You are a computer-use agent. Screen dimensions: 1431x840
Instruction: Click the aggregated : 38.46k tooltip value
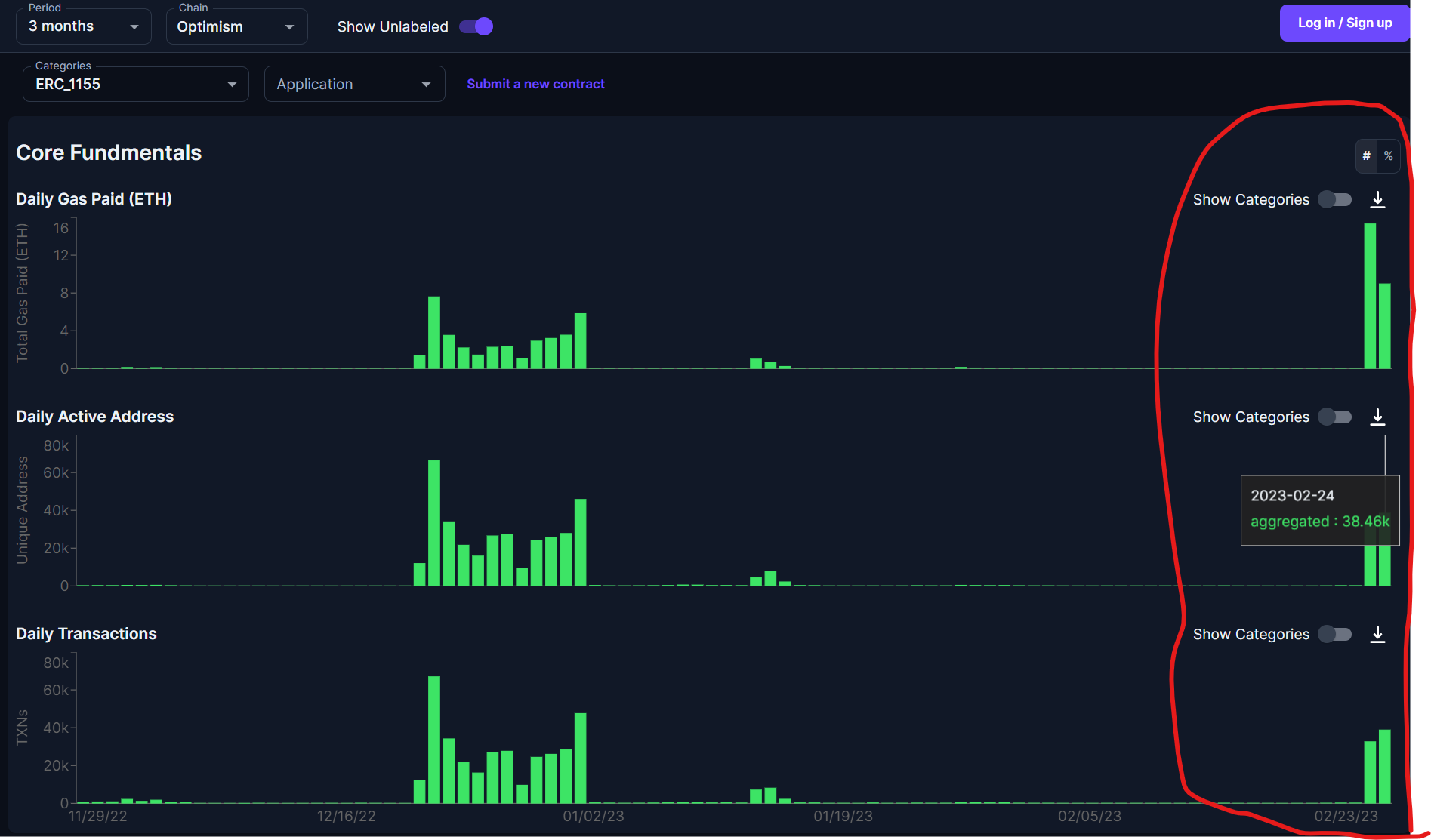1320,522
